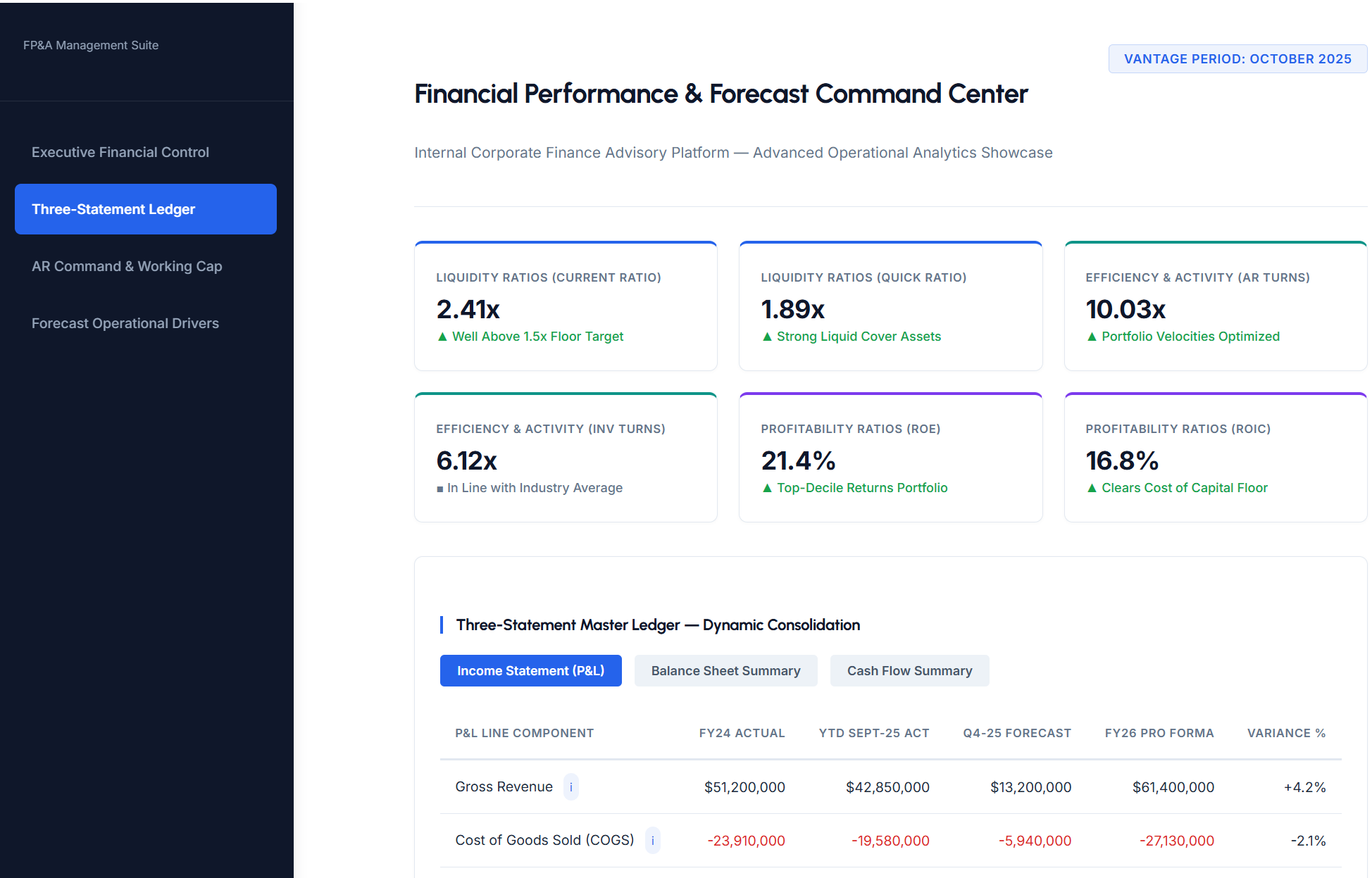
Task: Click COGS row info icon
Action: [x=653, y=840]
